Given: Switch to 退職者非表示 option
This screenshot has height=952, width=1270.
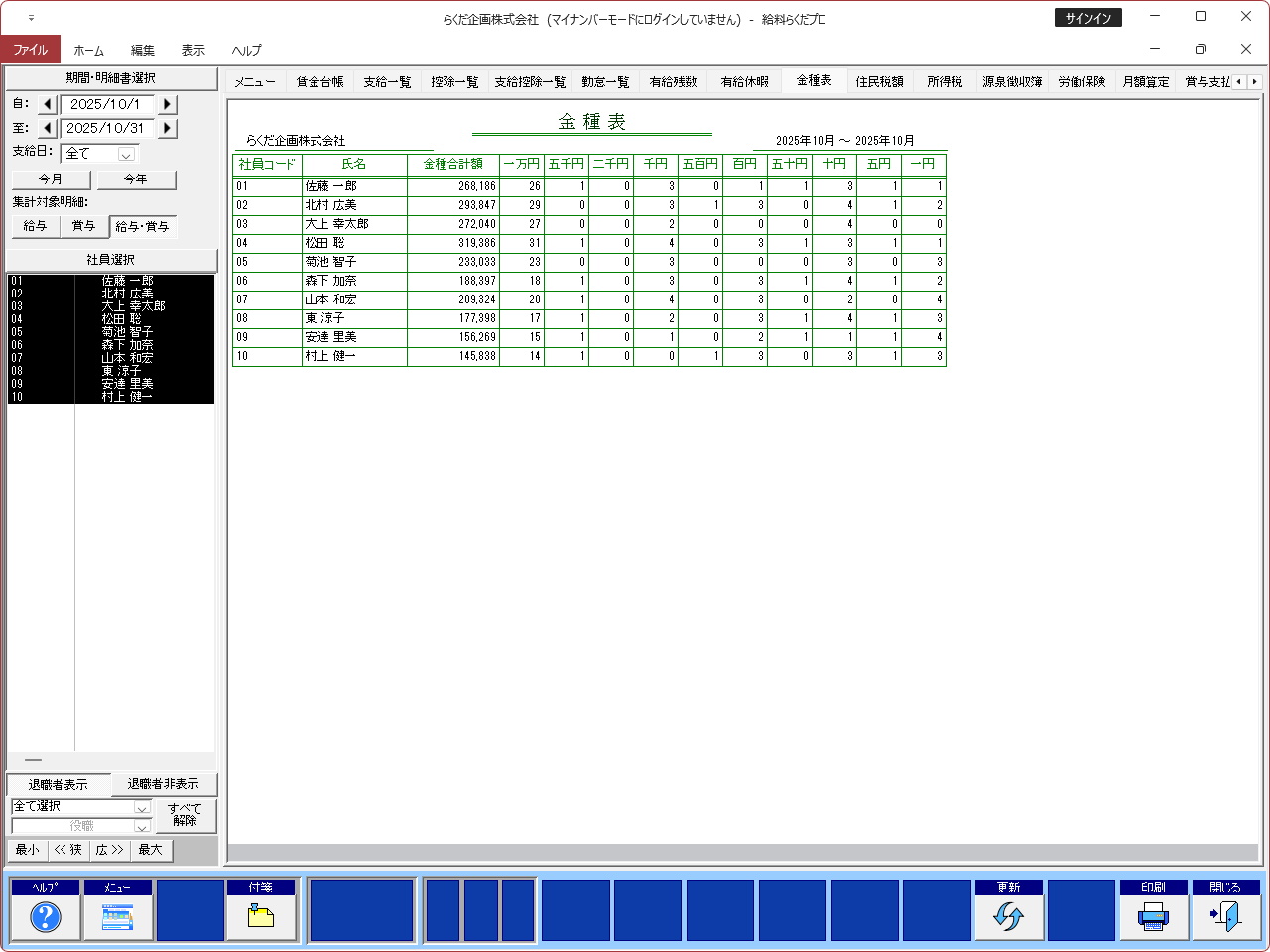Looking at the screenshot, I should pyautogui.click(x=163, y=784).
